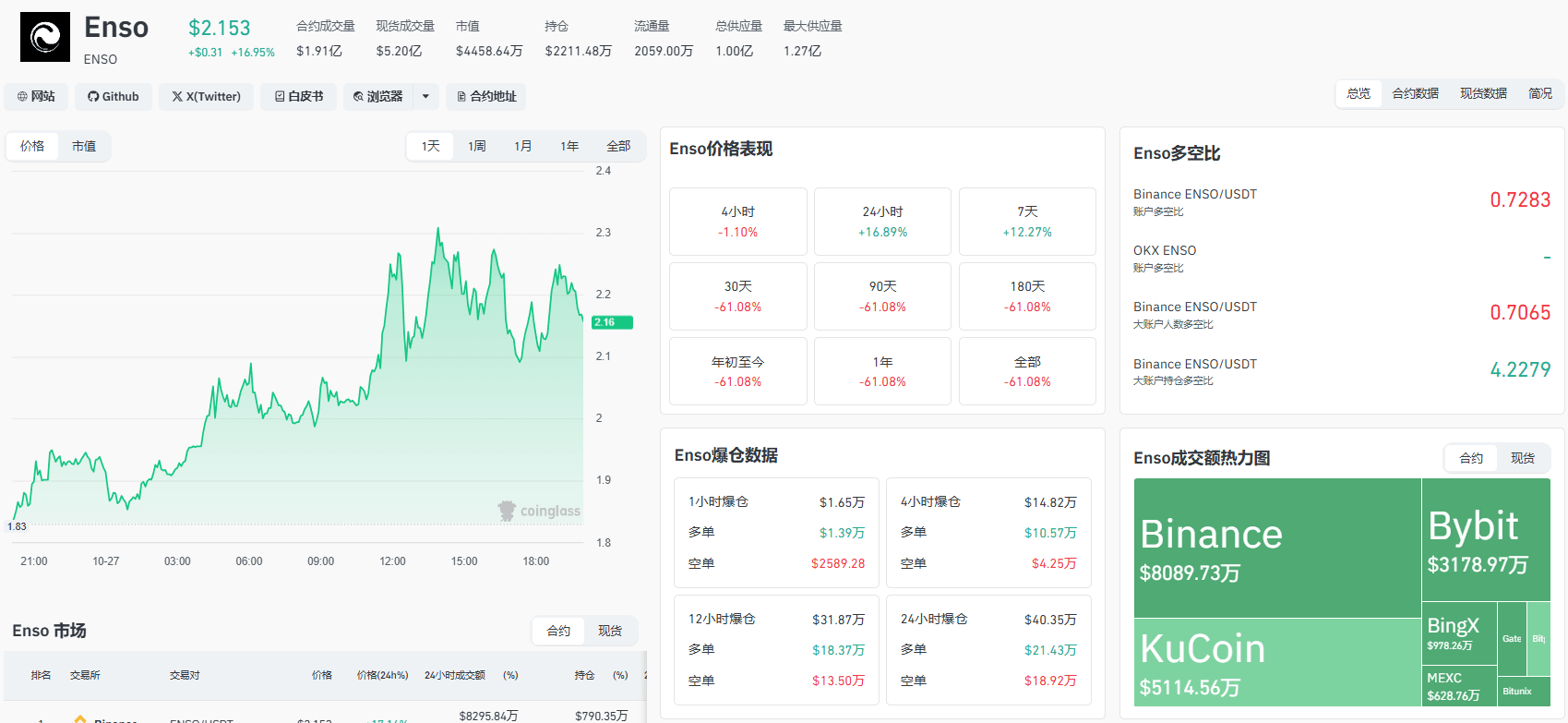Click the 年初至今 performance card

pyautogui.click(x=738, y=371)
